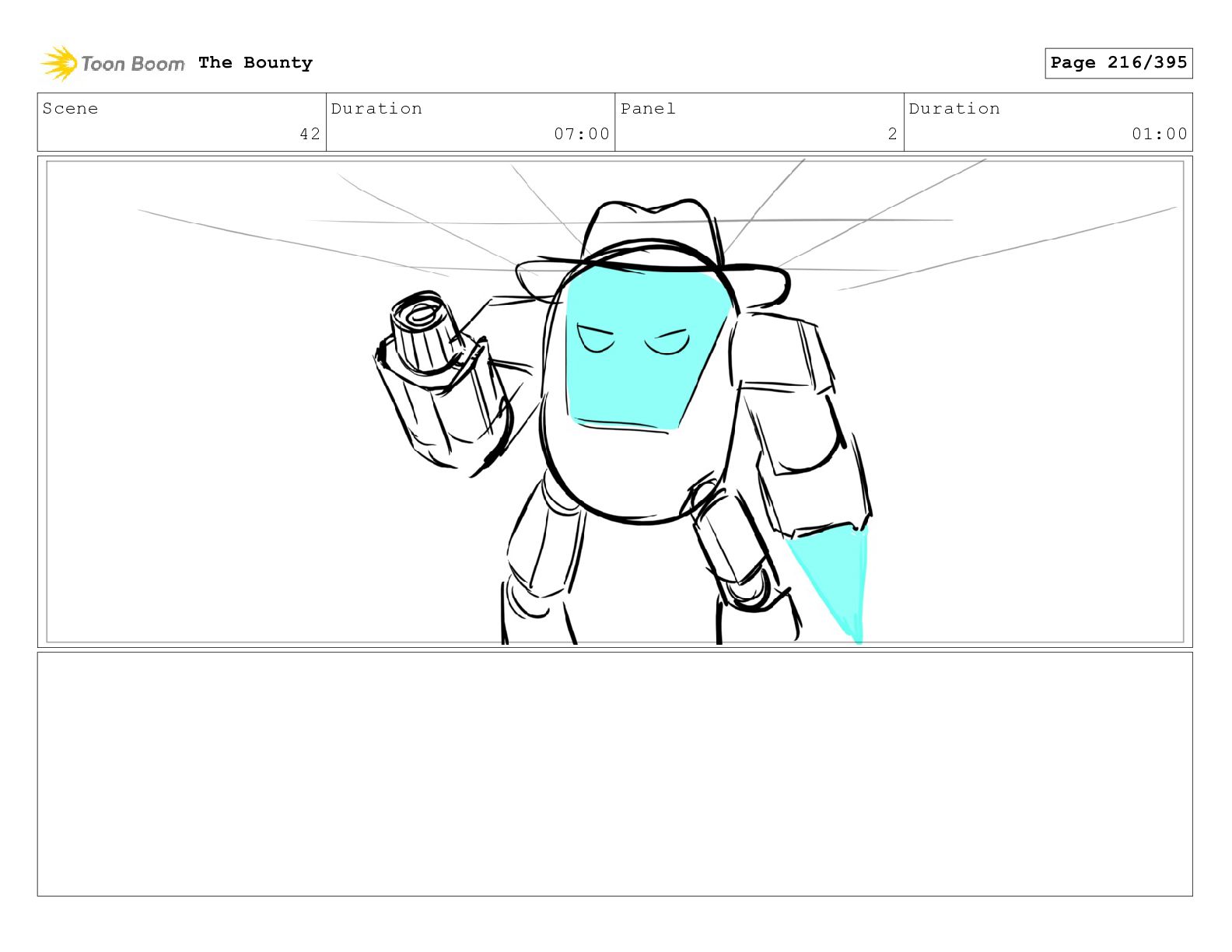Click the 'Scene' header label
This screenshot has height=952, width=1232.
(x=71, y=108)
